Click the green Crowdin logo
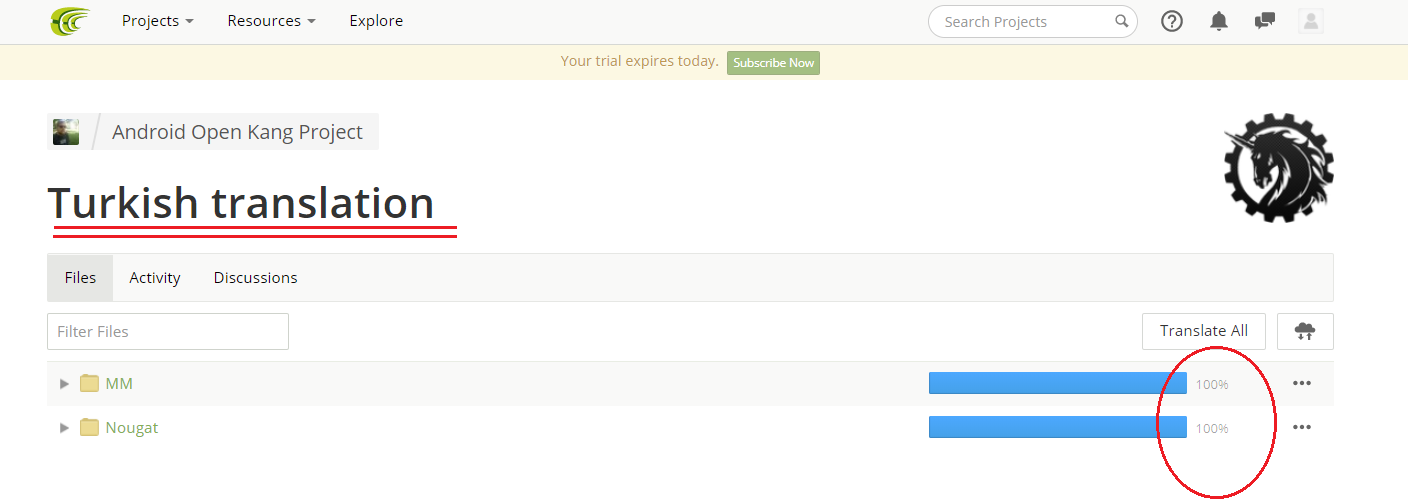1408x504 pixels. tap(70, 21)
